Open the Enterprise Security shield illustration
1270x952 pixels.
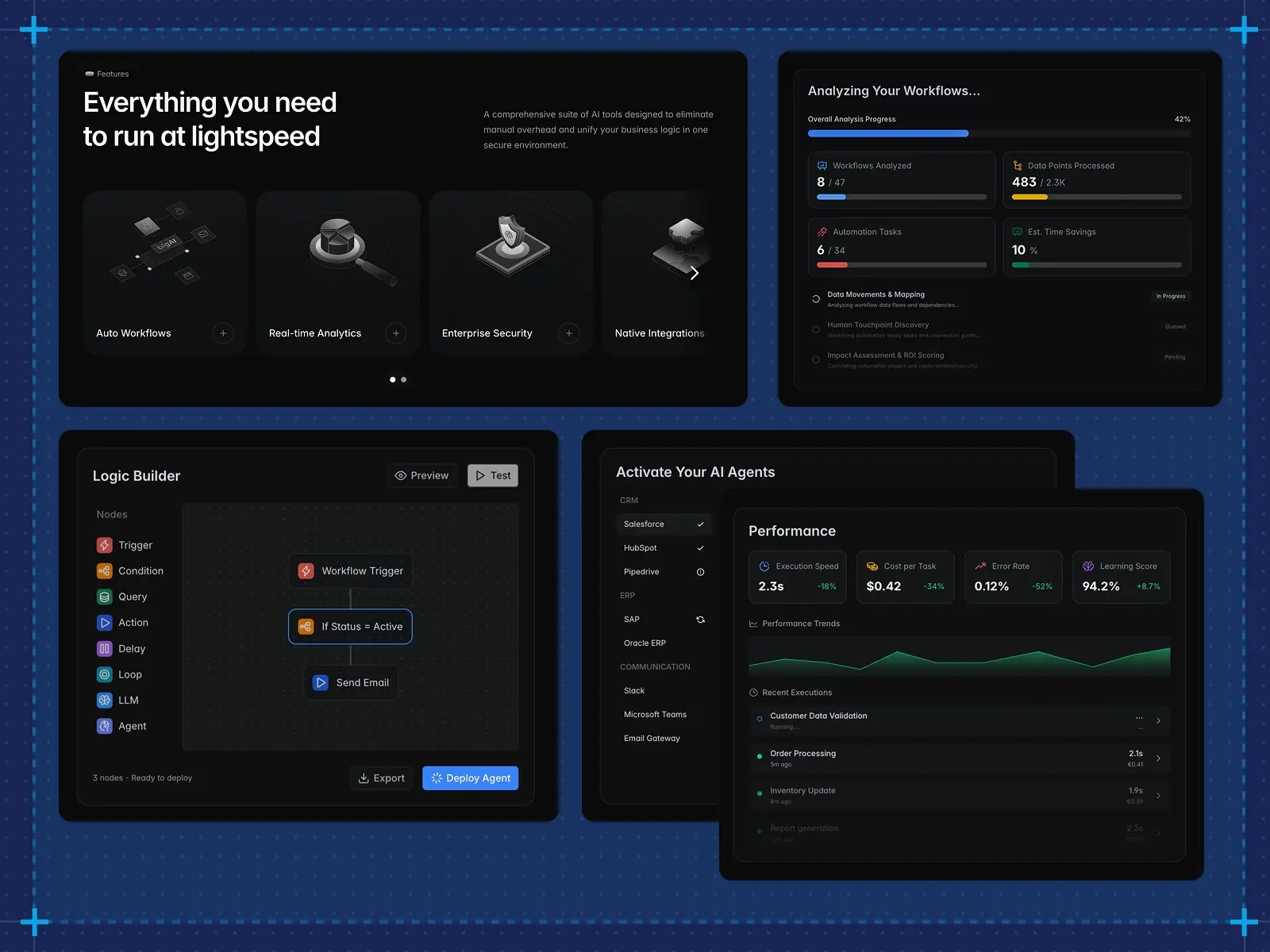point(513,244)
